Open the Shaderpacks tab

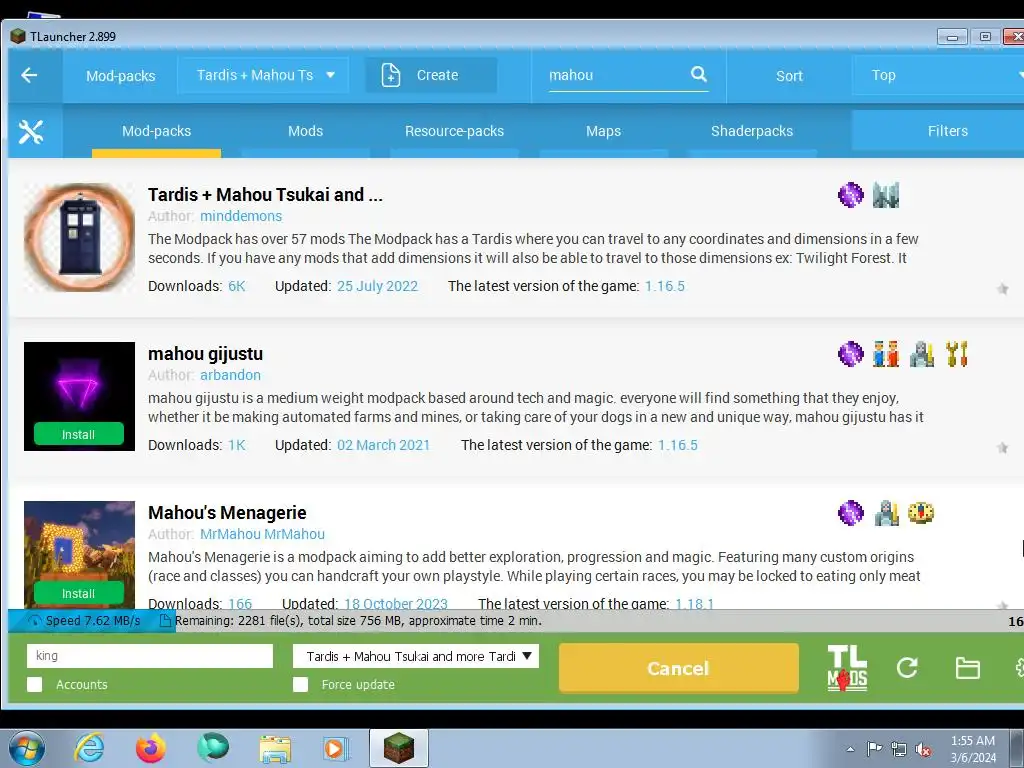coord(752,131)
